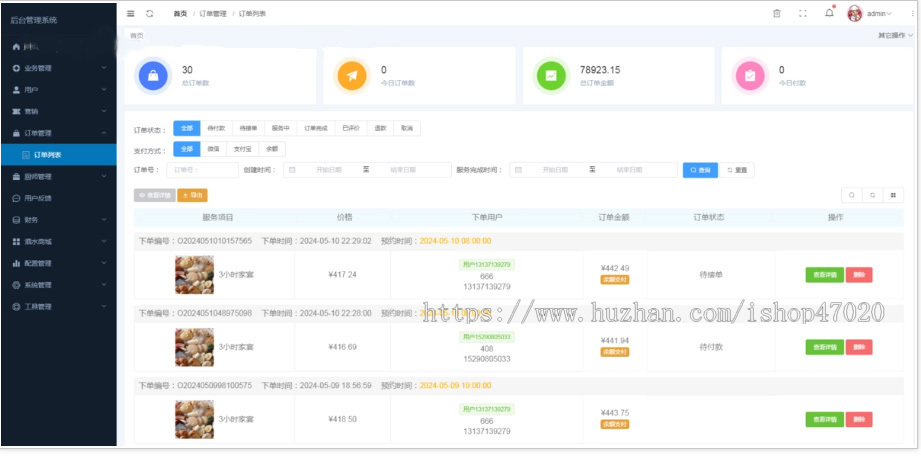Click the grid columns icon above the table
This screenshot has width=921, height=472.
pos(893,195)
